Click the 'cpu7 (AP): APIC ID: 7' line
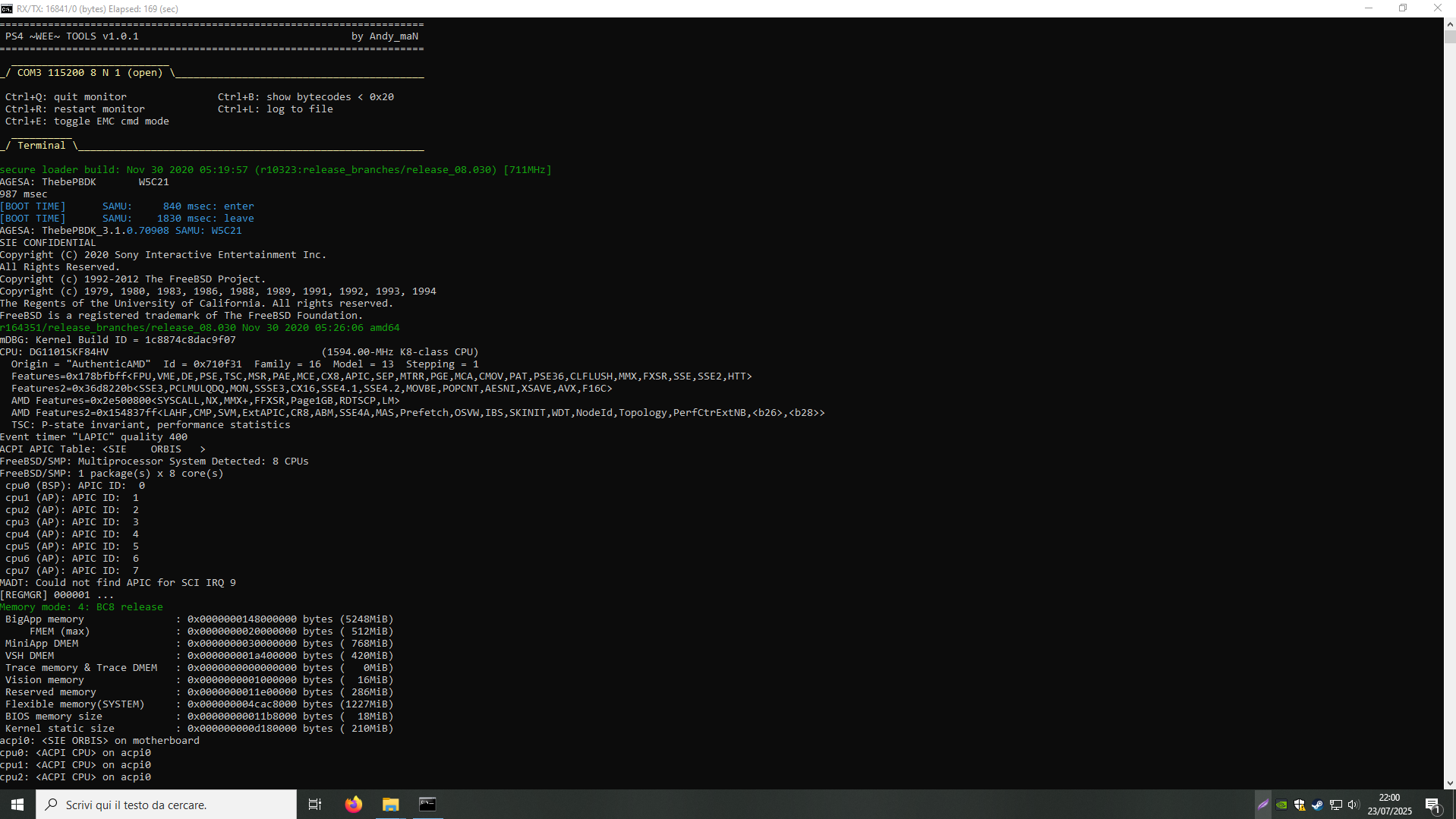The width and height of the screenshot is (1456, 819). (x=72, y=571)
